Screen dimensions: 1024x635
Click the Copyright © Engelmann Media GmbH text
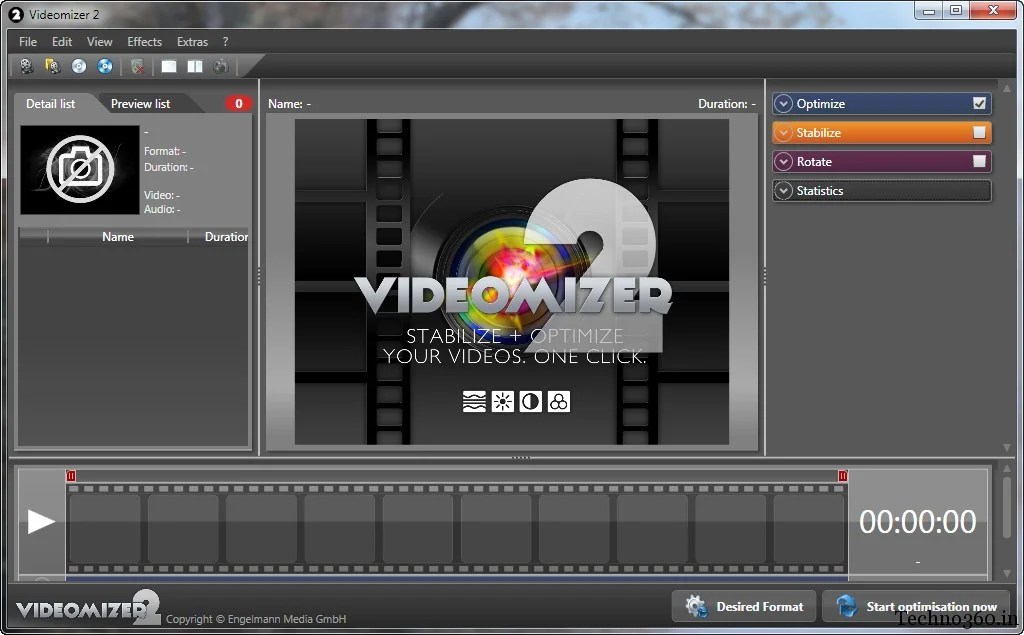tap(256, 619)
